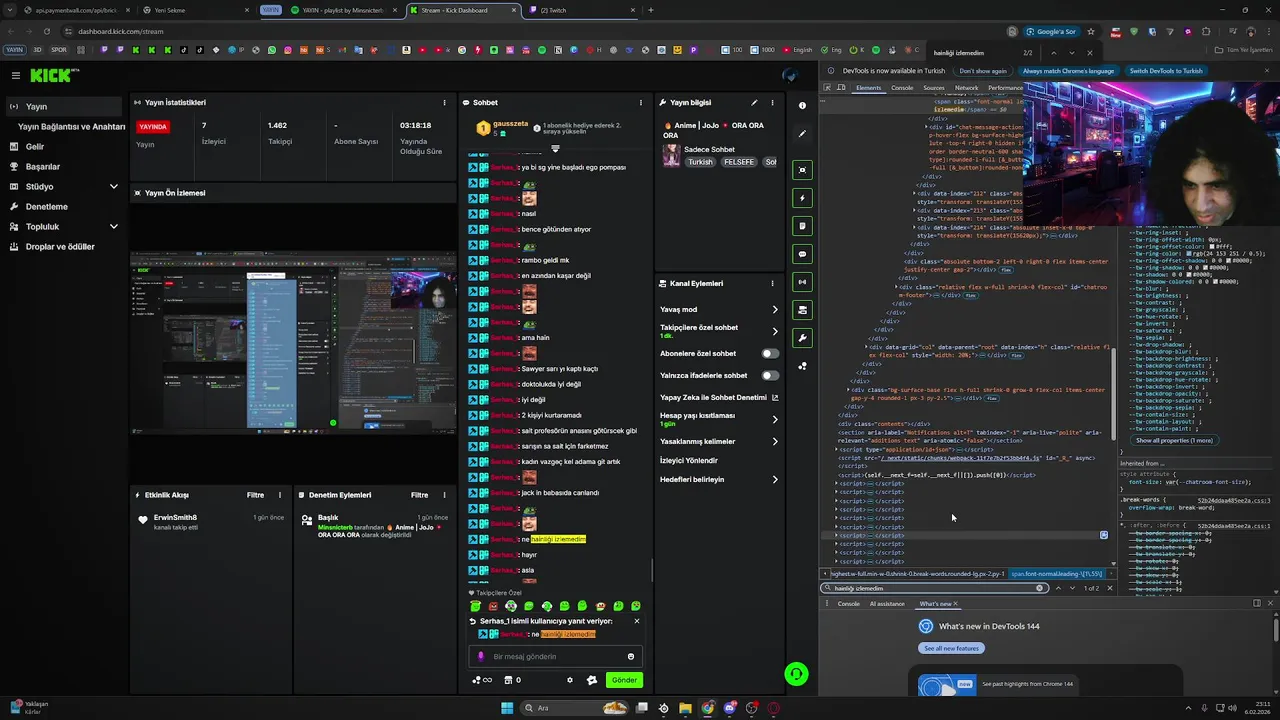This screenshot has height=720, width=1280.
Task: Open emoji picker in chat input
Action: click(630, 657)
